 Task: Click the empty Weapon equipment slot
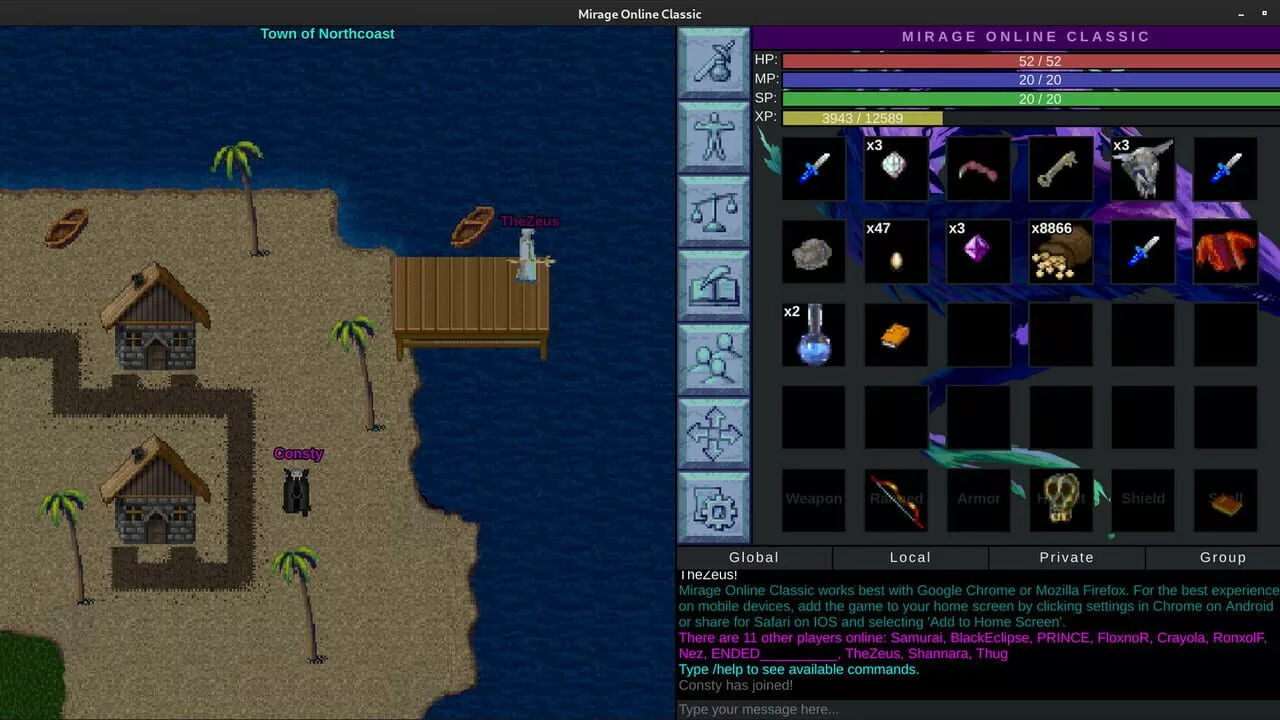(x=813, y=500)
